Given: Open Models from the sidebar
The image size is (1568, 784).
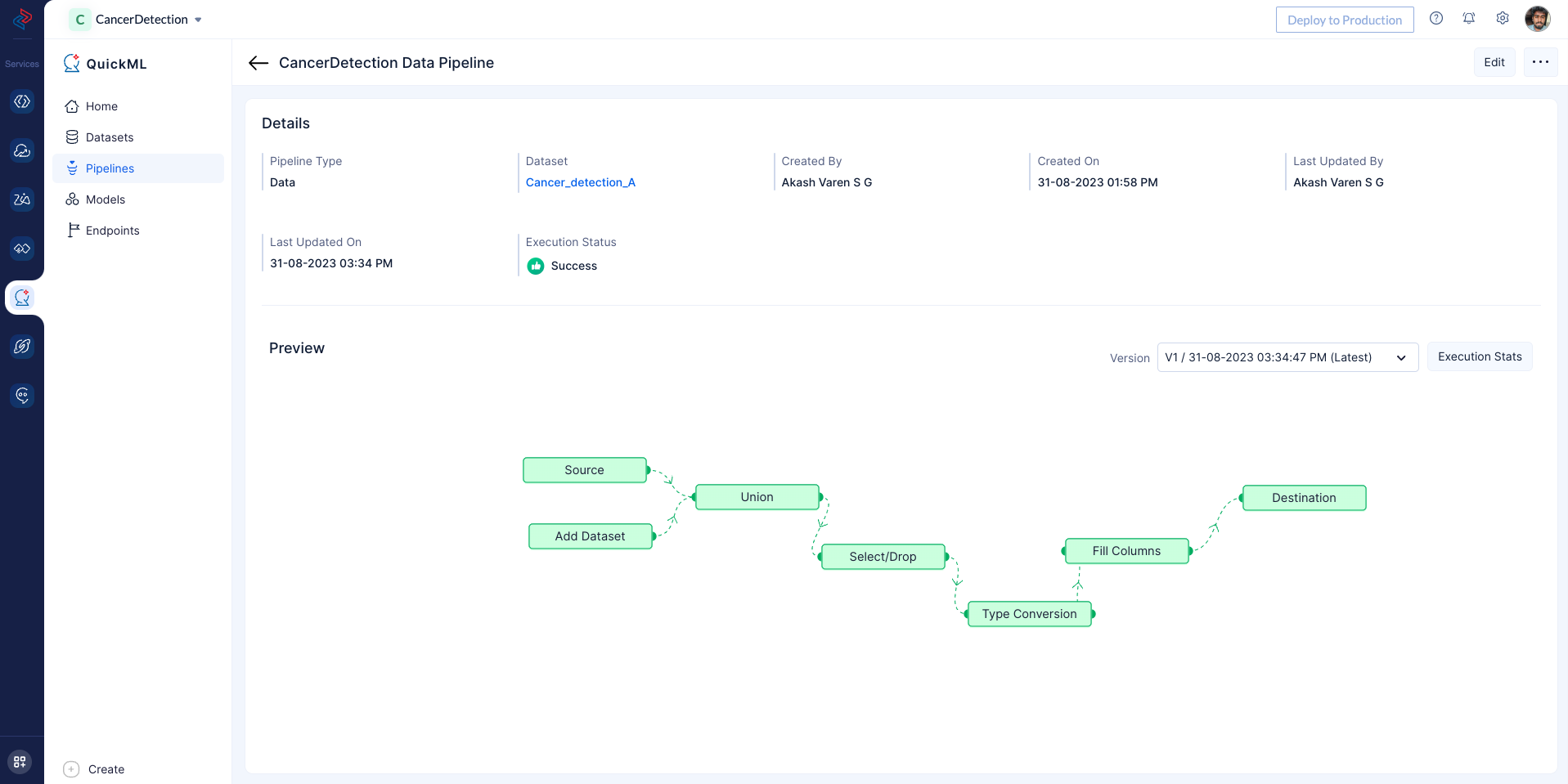Looking at the screenshot, I should coord(105,199).
